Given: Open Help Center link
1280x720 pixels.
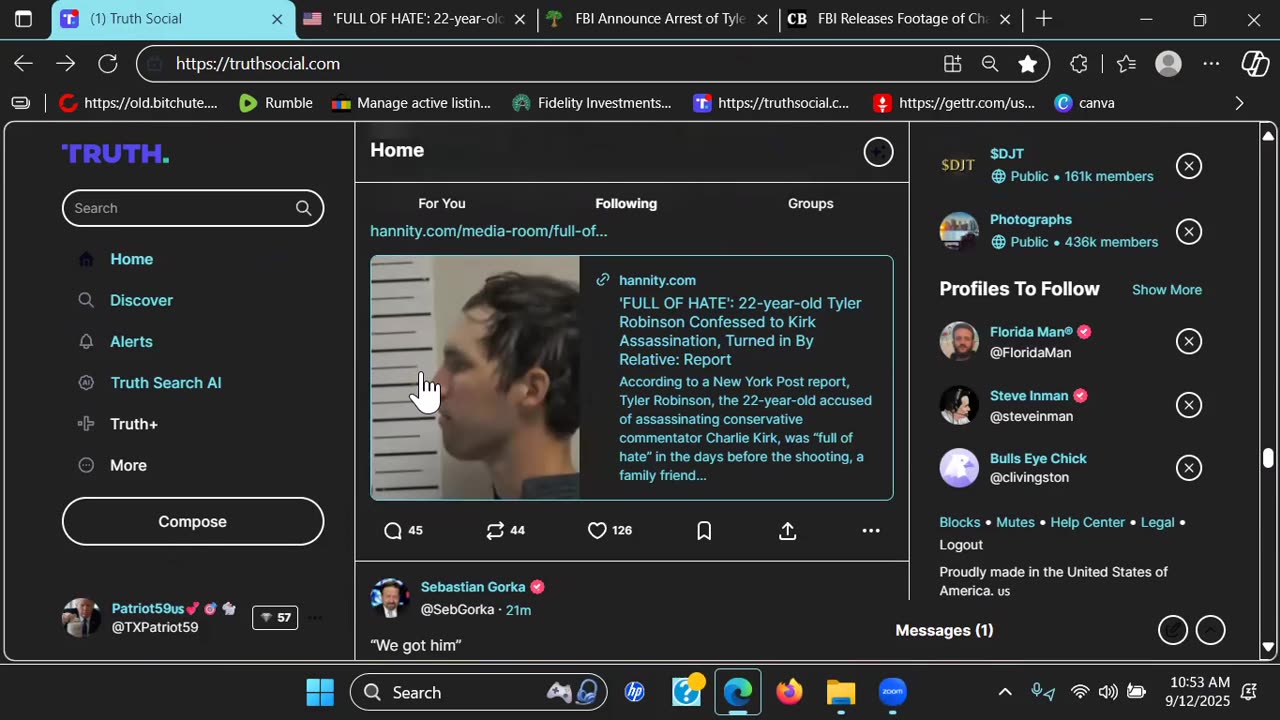Looking at the screenshot, I should 1088,522.
